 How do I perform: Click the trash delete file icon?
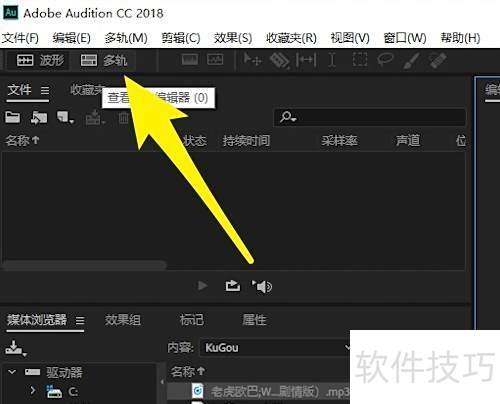[124, 118]
